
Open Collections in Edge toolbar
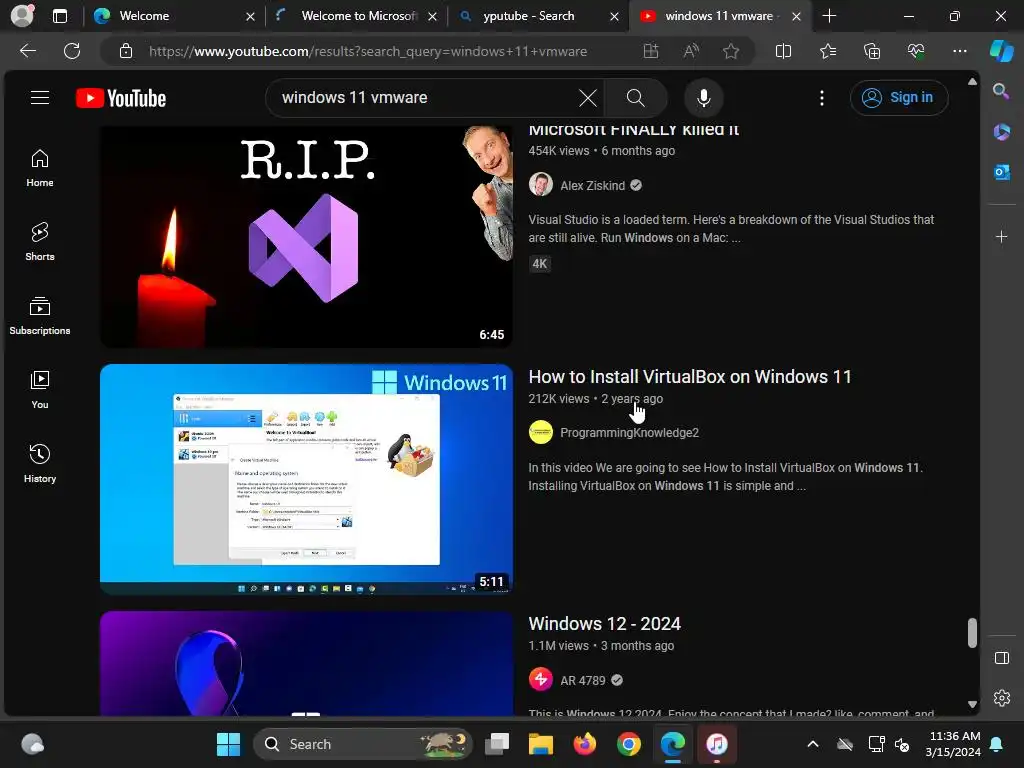pyautogui.click(x=872, y=51)
